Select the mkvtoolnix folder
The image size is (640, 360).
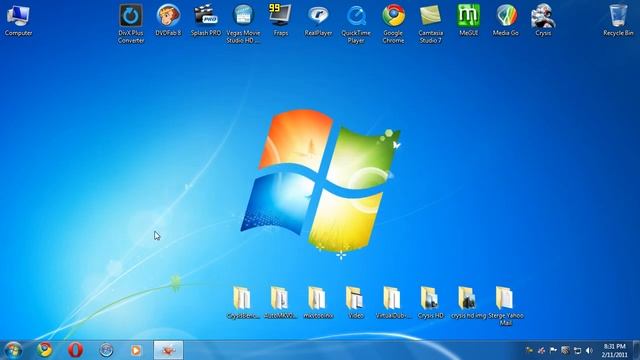click(318, 302)
